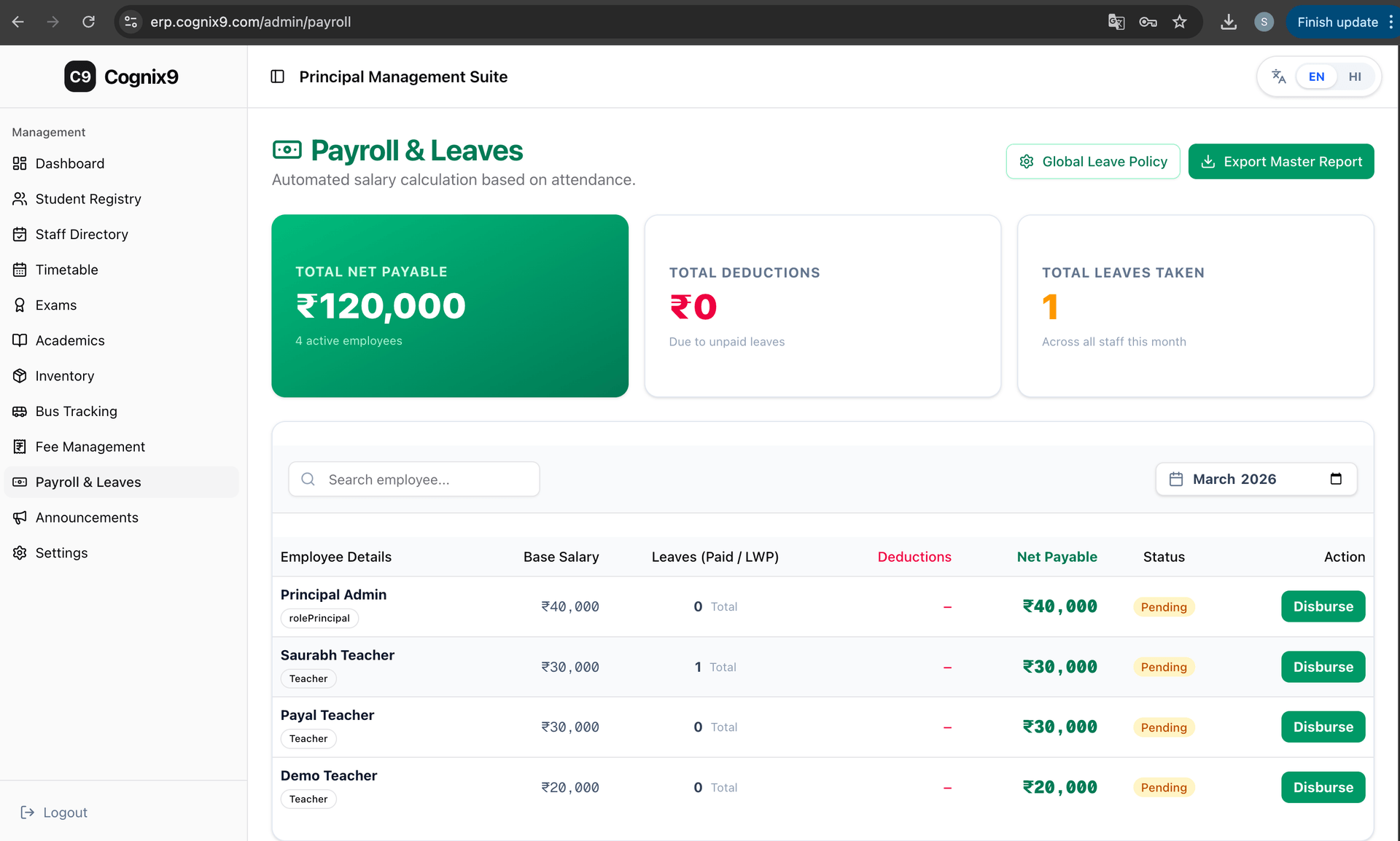Select the Student Registry icon

(x=20, y=198)
